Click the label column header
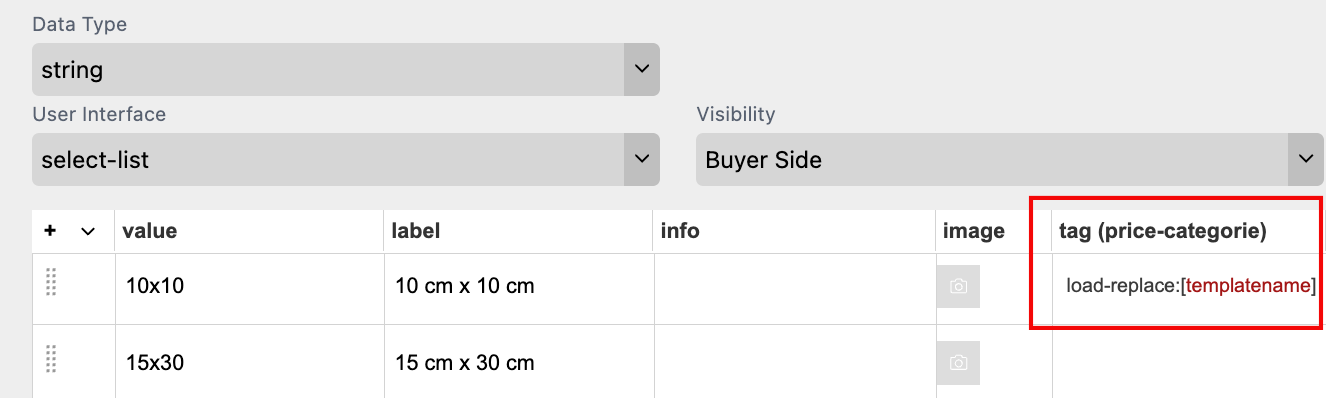 [x=416, y=231]
